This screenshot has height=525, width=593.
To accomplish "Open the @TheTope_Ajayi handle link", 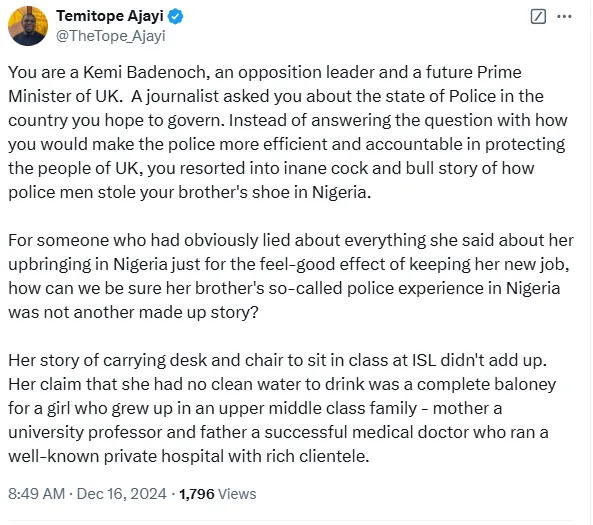I will 111,36.
